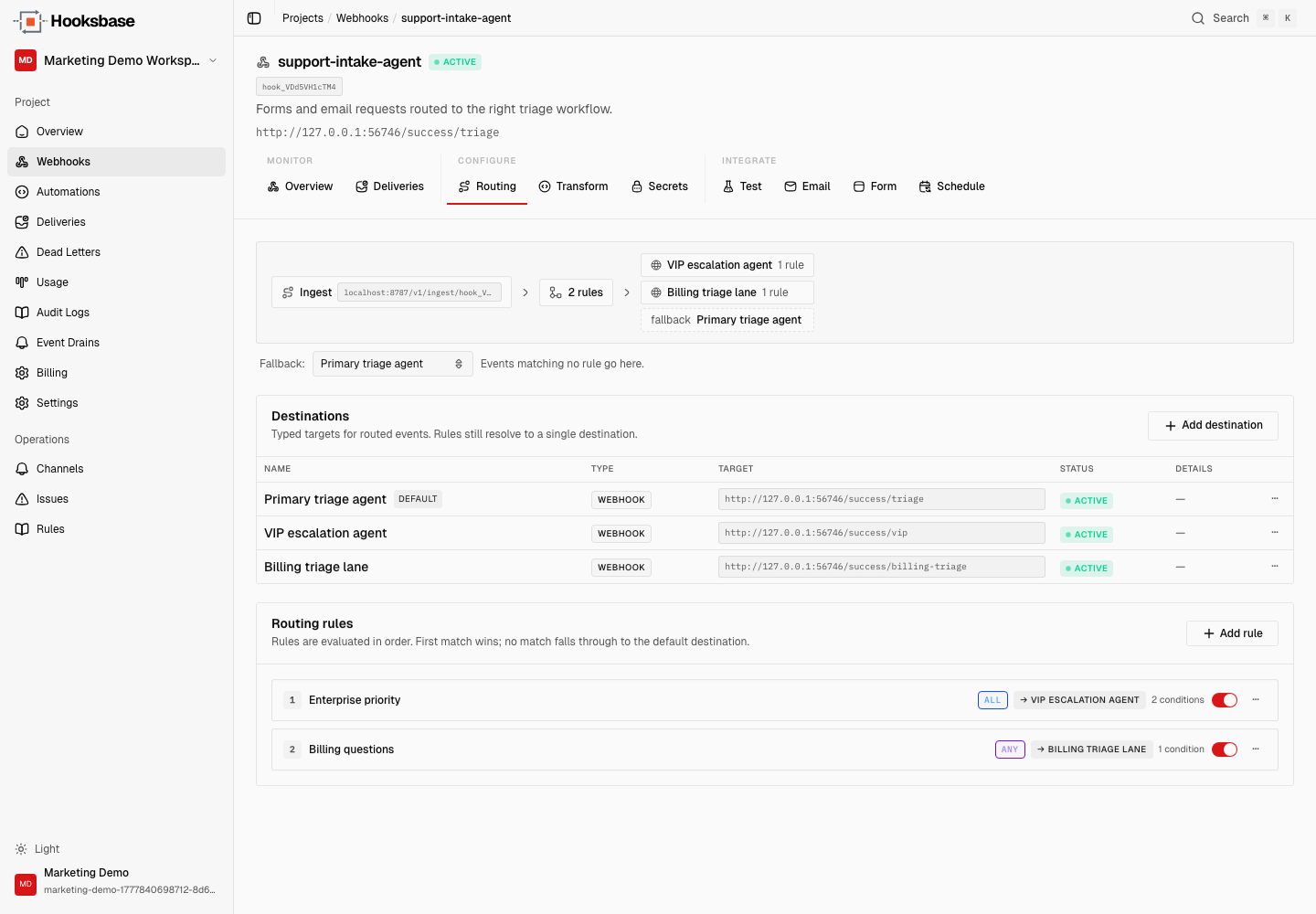The width and height of the screenshot is (1316, 914).
Task: Open options for Primary triage agent row
Action: tap(1275, 499)
